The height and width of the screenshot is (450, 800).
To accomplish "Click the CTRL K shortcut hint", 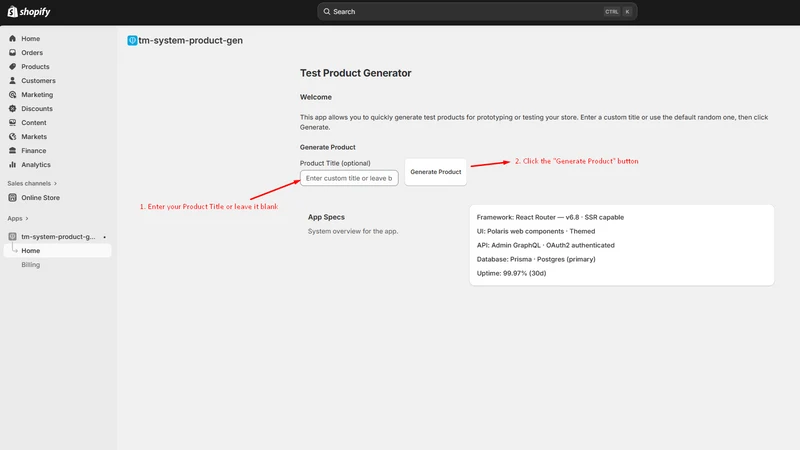I will 618,11.
